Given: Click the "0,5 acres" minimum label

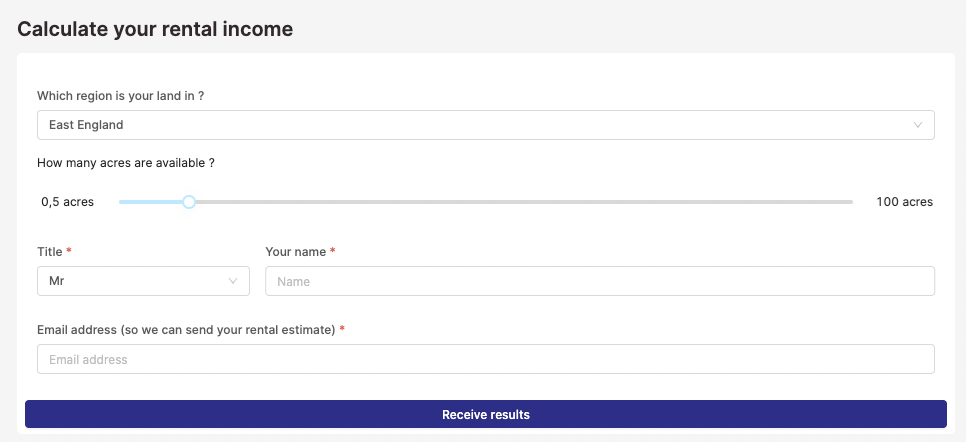Looking at the screenshot, I should [x=68, y=202].
